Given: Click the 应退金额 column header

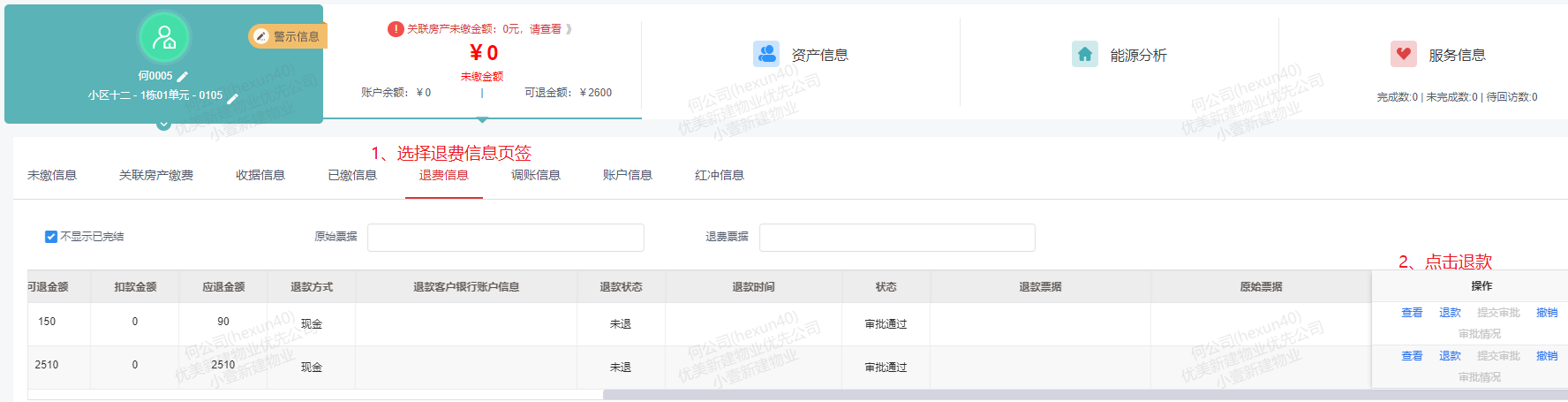Looking at the screenshot, I should point(223,287).
